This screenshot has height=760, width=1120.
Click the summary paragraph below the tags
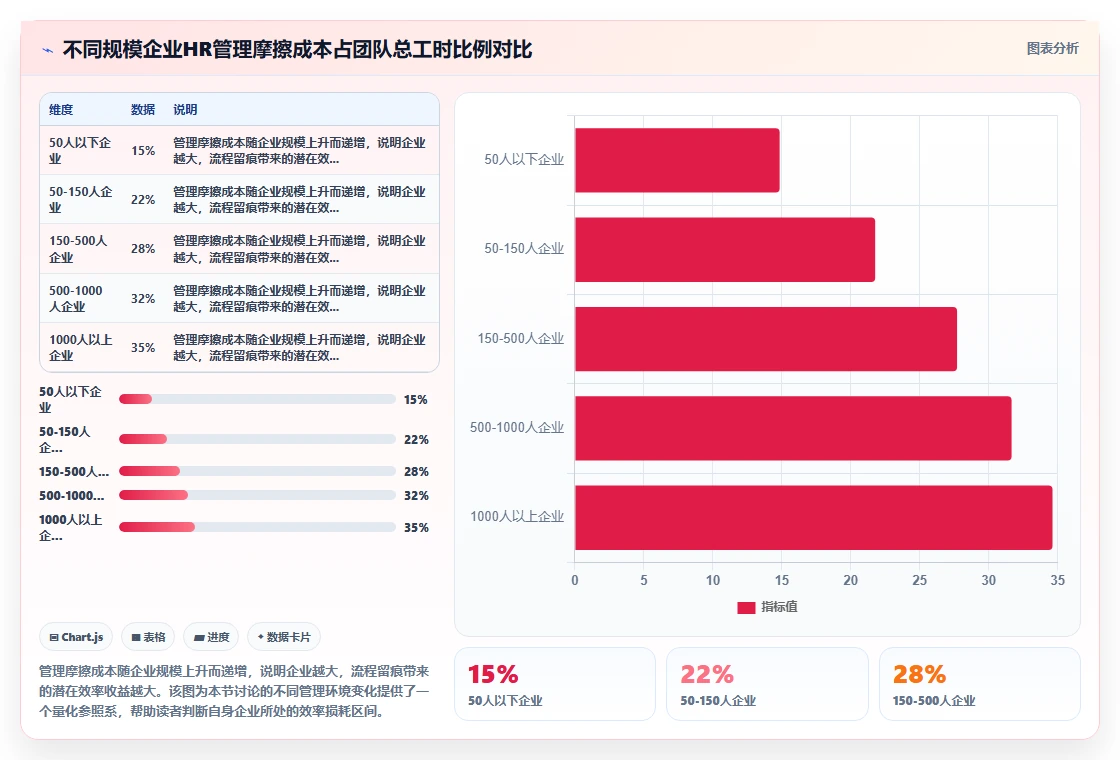[x=234, y=691]
